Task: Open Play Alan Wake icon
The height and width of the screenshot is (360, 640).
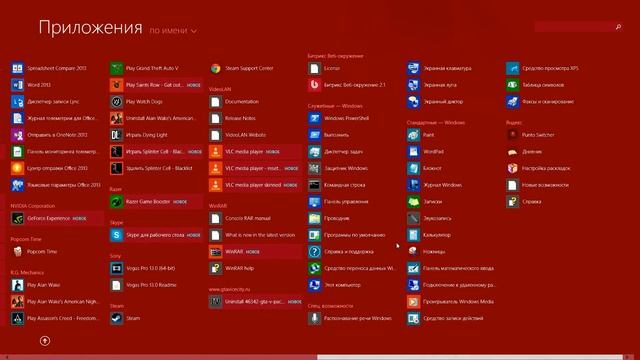Action: [x=18, y=285]
